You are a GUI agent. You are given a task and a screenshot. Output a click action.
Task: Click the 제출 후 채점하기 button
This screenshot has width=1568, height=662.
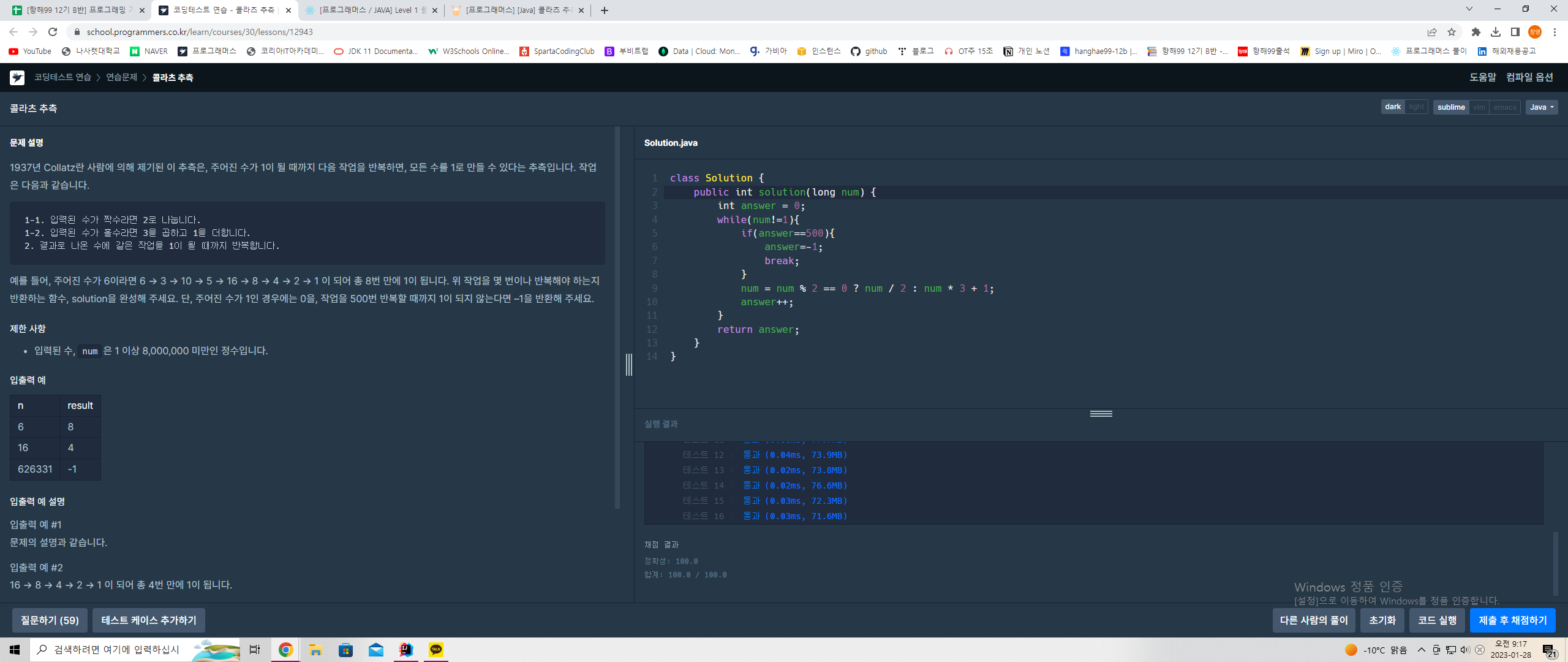(x=1512, y=620)
